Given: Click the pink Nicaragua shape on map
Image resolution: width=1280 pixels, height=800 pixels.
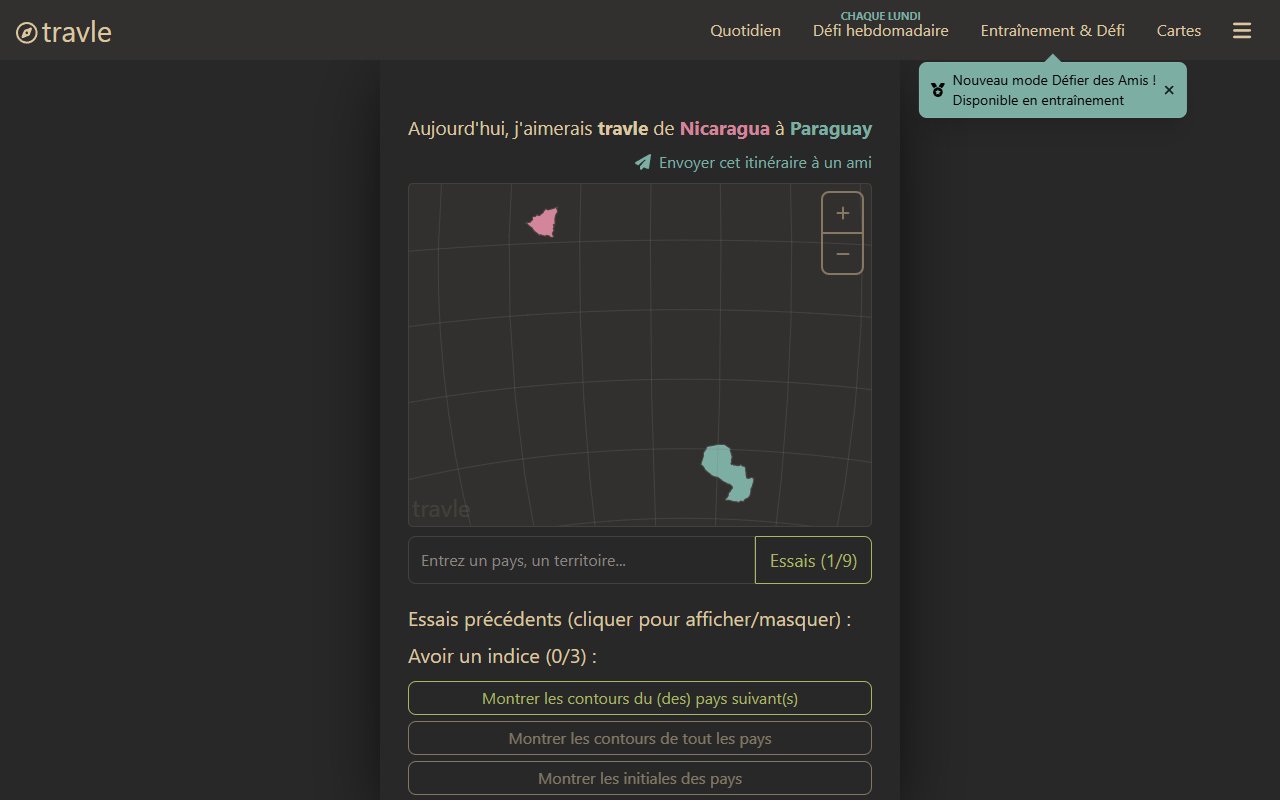Looking at the screenshot, I should 543,223.
